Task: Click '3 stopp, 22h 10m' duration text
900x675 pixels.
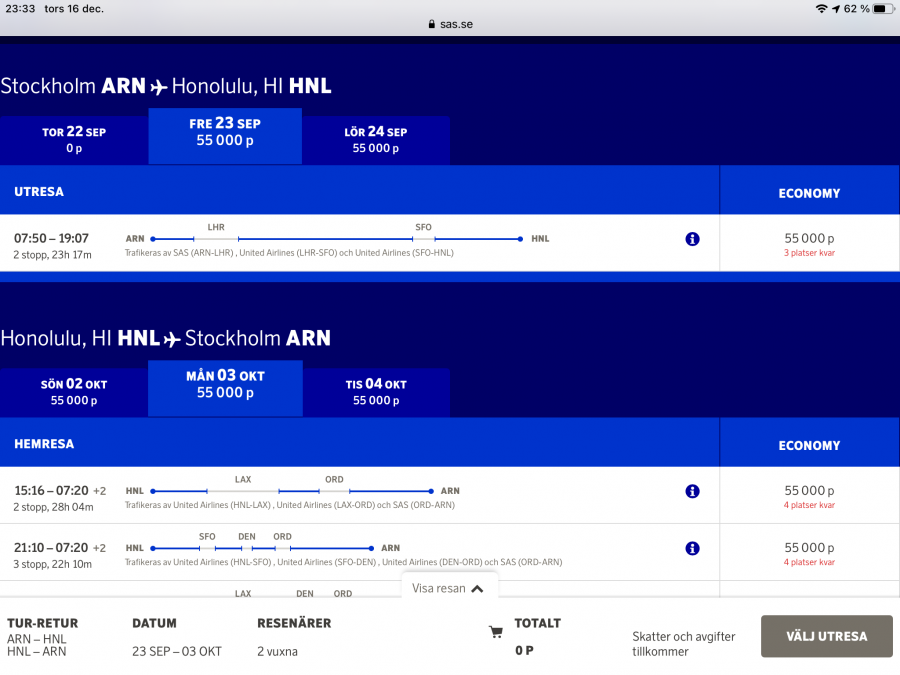Action: pyautogui.click(x=52, y=564)
